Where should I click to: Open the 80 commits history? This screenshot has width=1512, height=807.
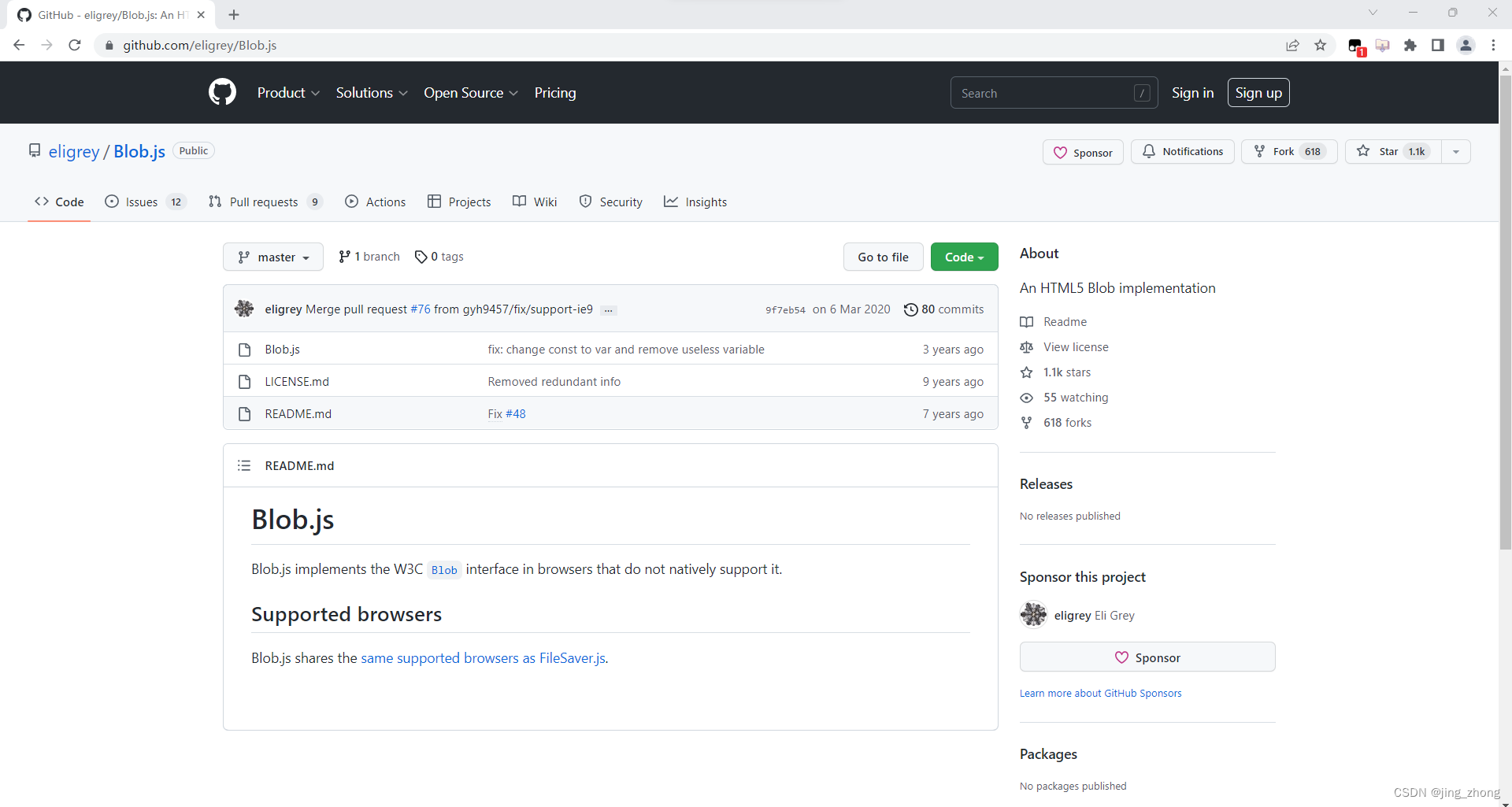944,309
